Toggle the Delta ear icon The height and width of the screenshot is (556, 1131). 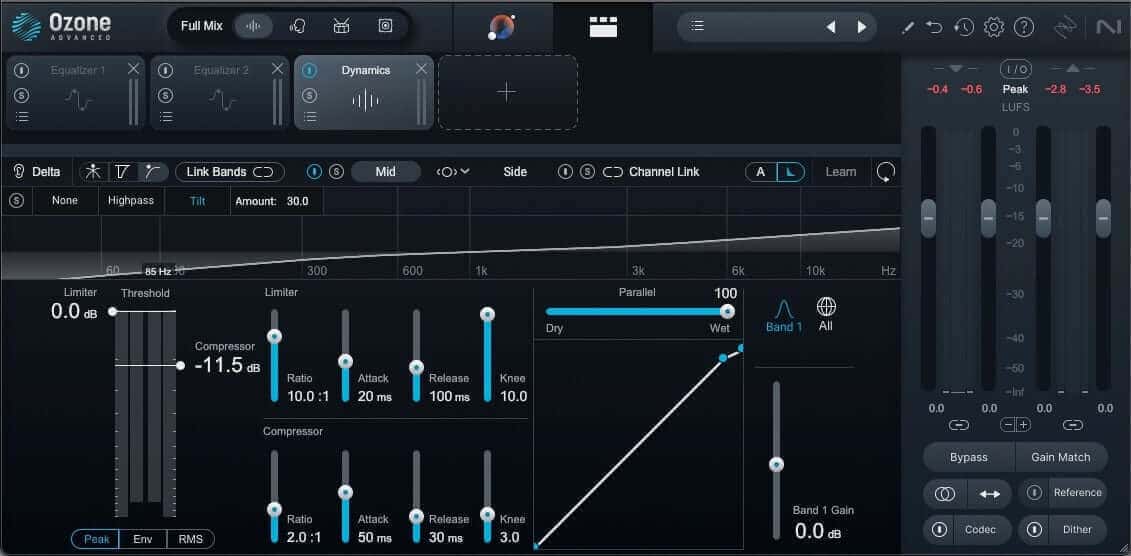click(x=19, y=172)
